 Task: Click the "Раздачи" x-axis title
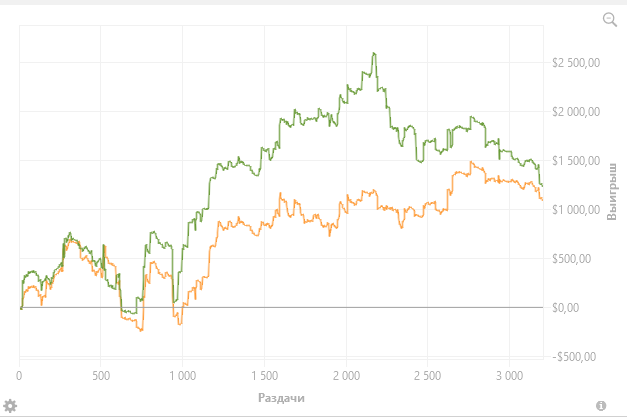(281, 398)
